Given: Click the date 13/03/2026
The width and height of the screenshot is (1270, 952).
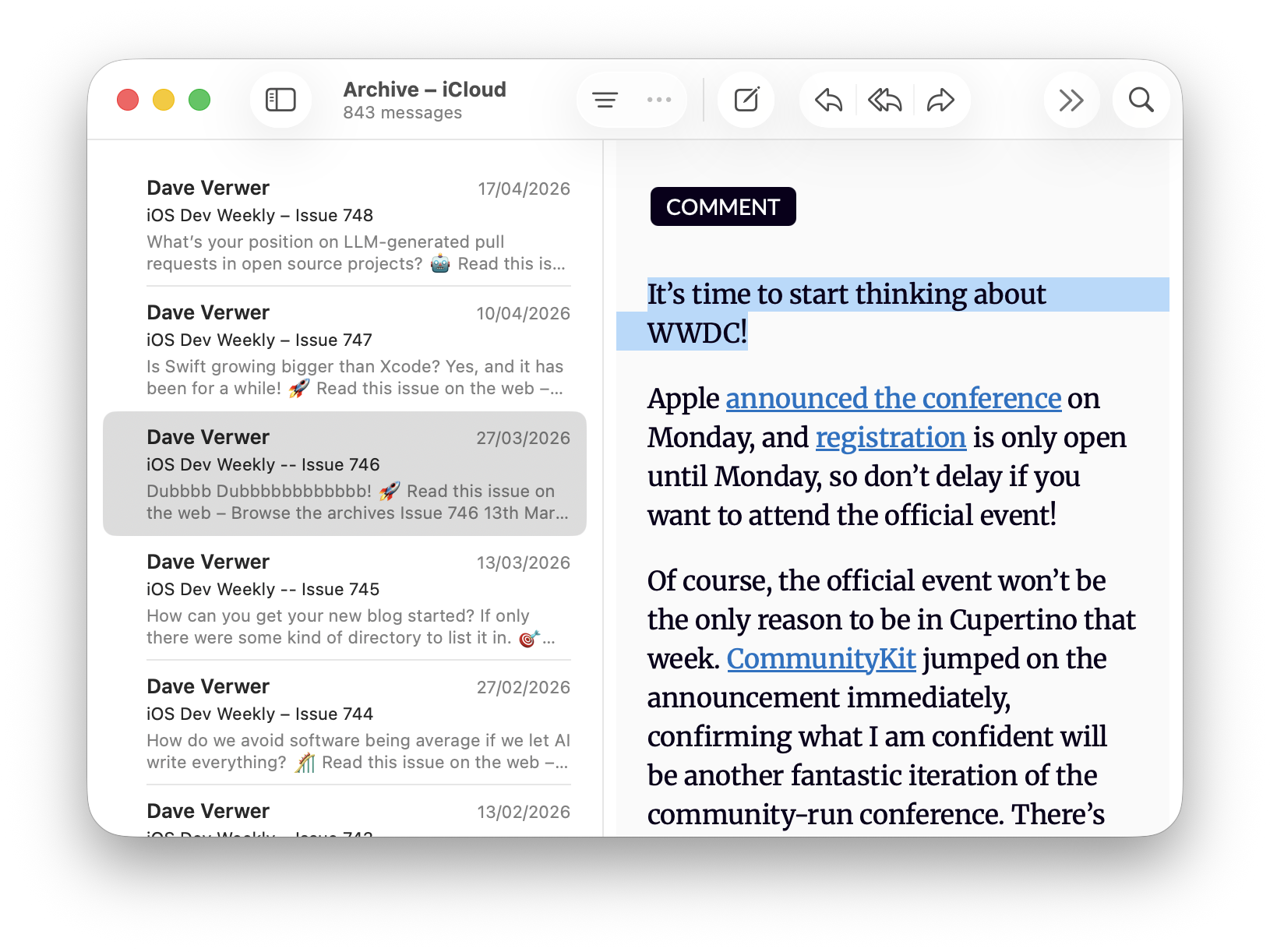Looking at the screenshot, I should [x=524, y=562].
